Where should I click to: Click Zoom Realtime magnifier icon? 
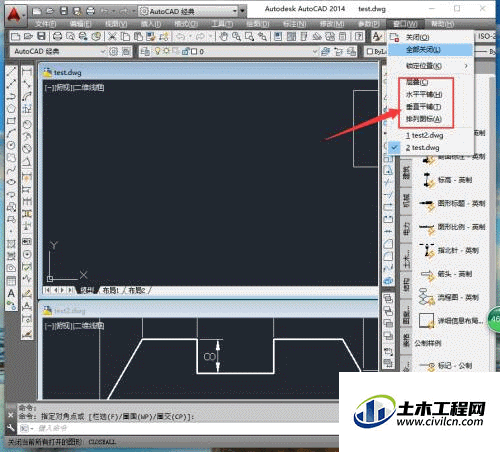[236, 36]
